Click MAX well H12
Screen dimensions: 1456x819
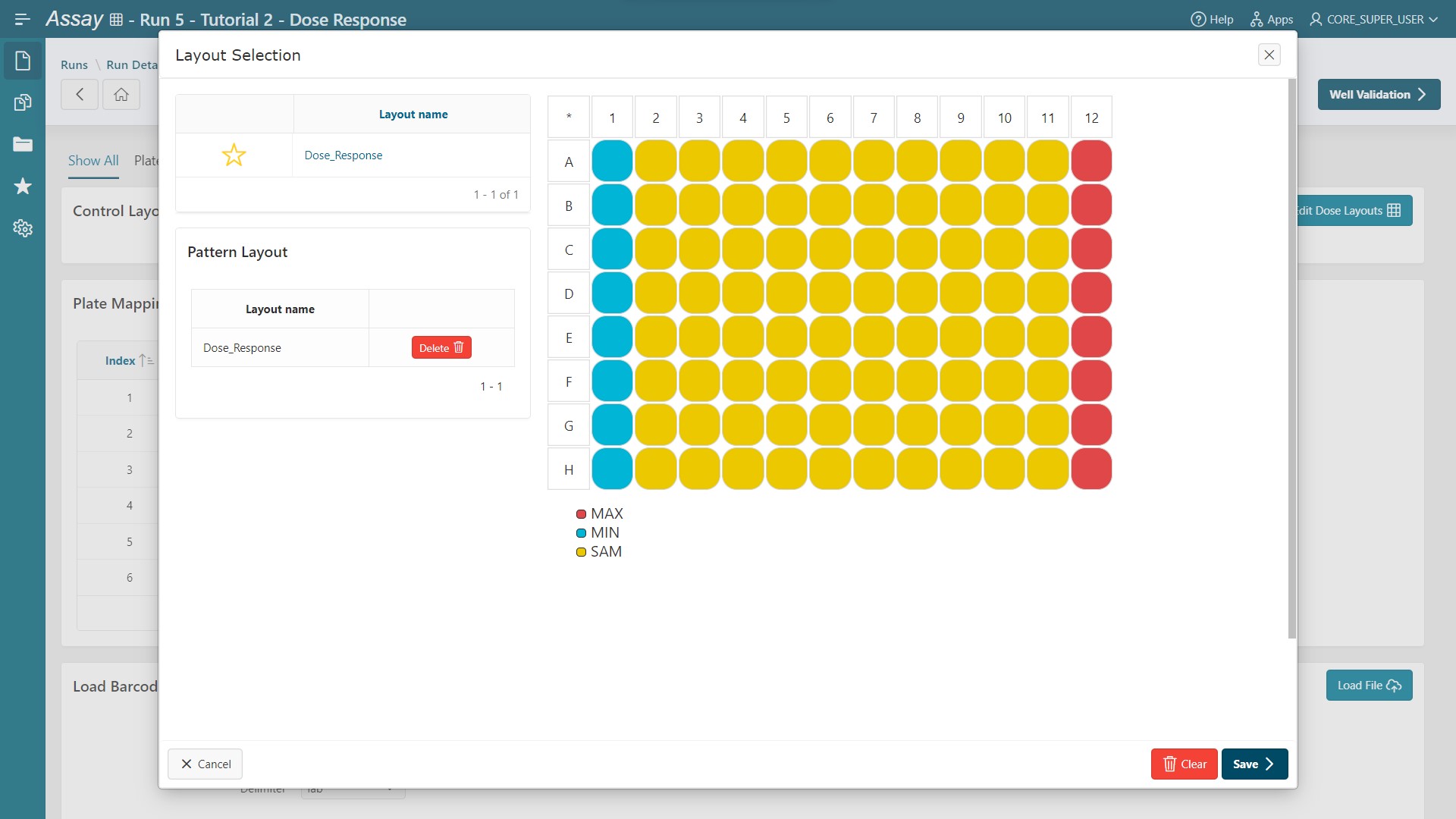coord(1091,469)
